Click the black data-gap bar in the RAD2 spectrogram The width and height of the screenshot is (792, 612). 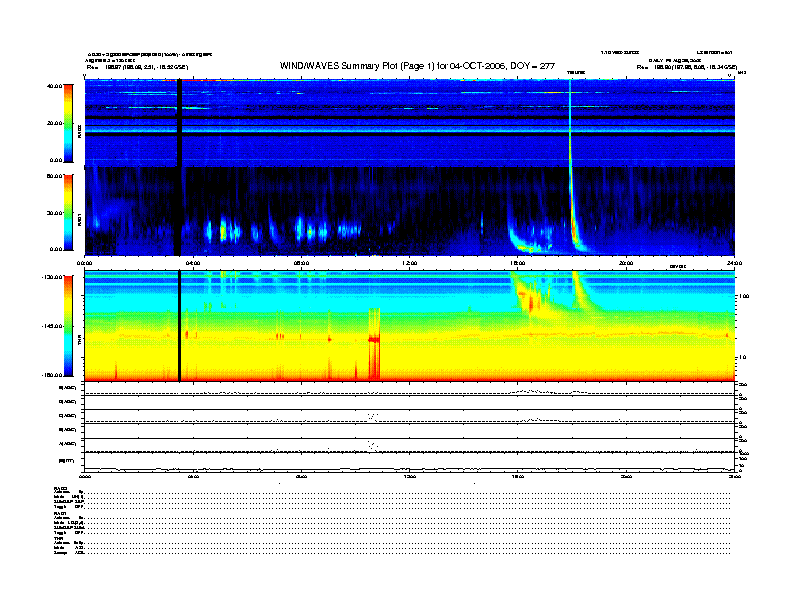pos(178,123)
